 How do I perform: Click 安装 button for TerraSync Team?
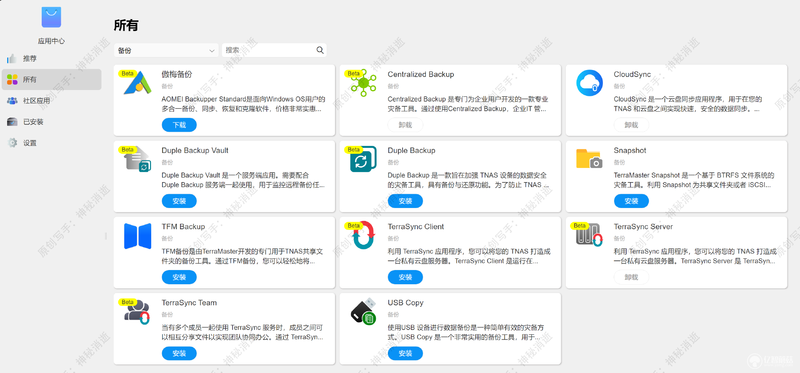[x=179, y=353]
